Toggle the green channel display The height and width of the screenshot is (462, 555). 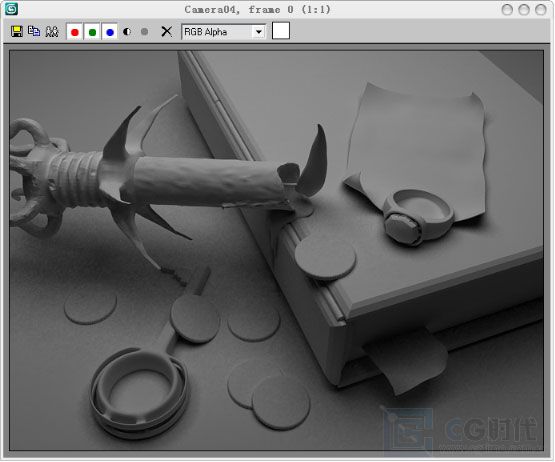(92, 32)
